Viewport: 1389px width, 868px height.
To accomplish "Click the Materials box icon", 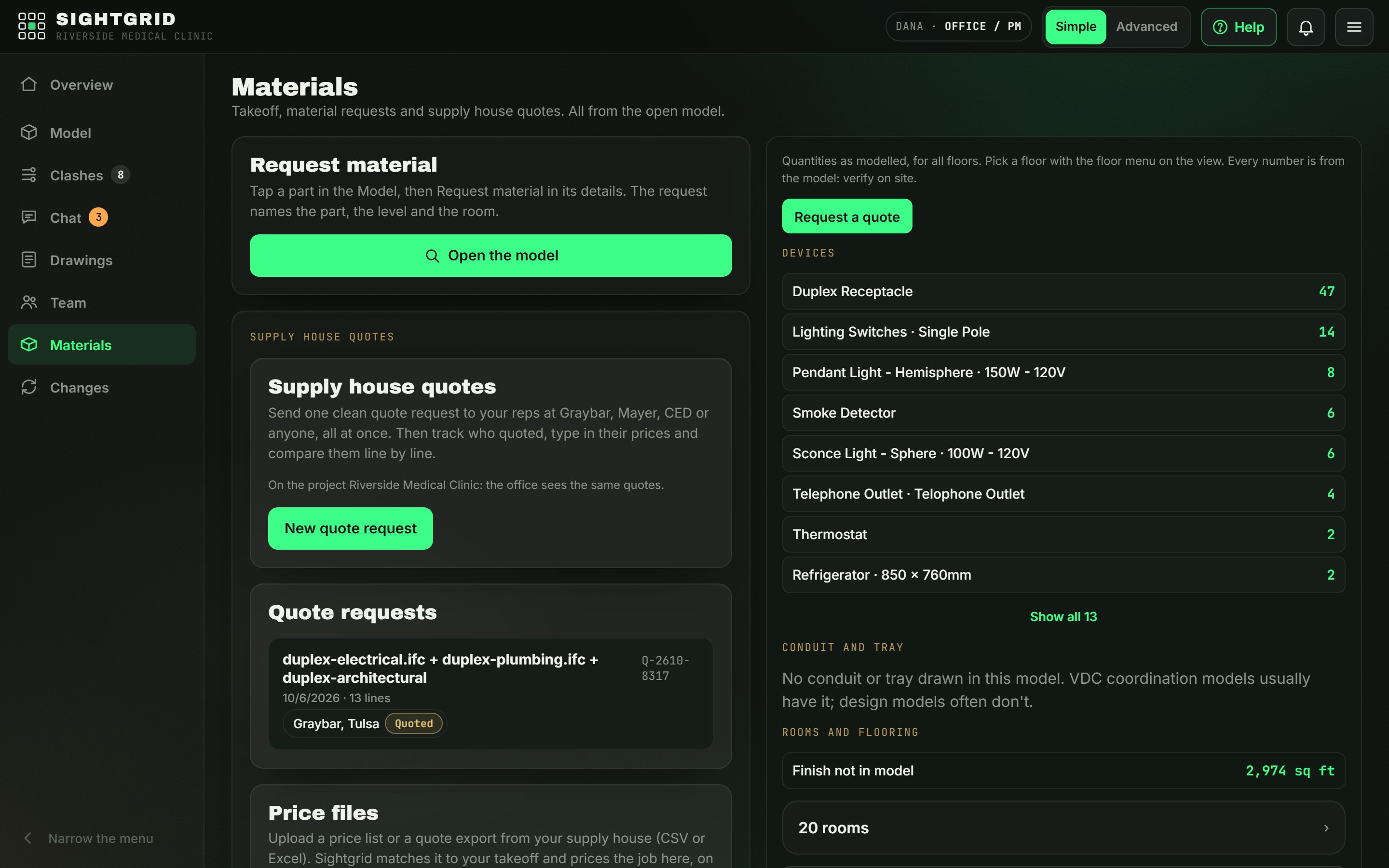I will 29,345.
